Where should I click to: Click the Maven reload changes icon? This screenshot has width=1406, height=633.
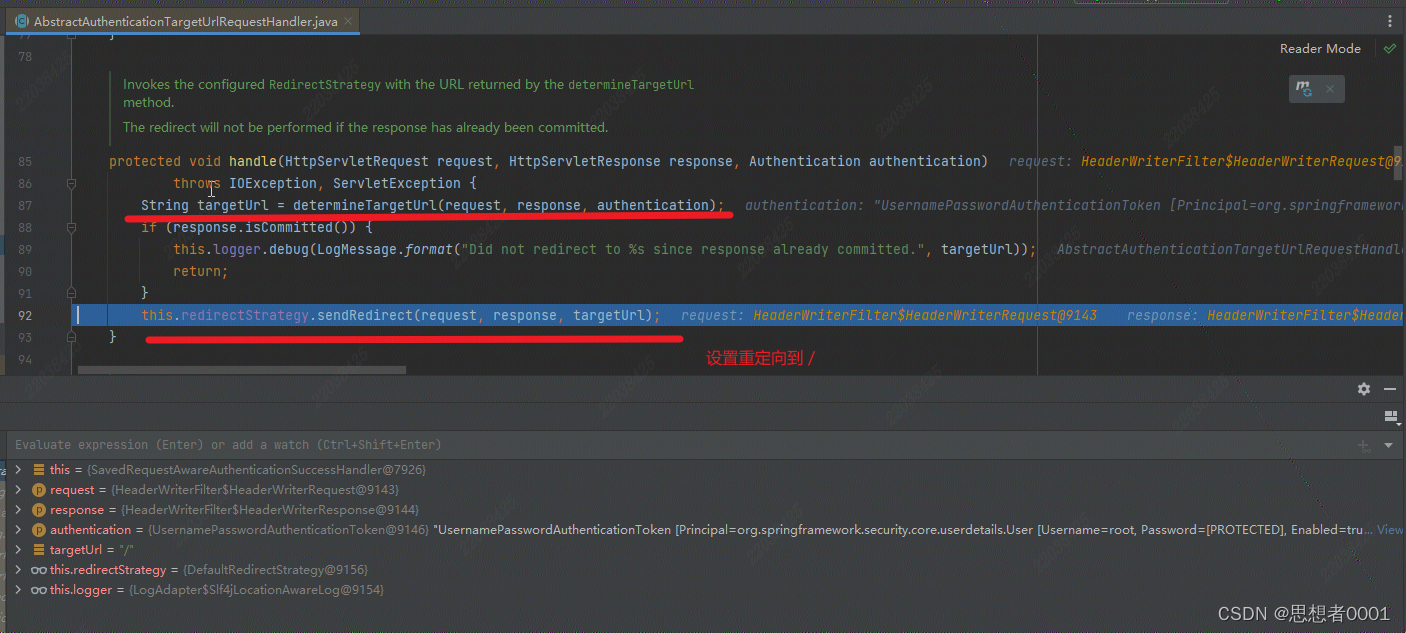pos(1304,89)
